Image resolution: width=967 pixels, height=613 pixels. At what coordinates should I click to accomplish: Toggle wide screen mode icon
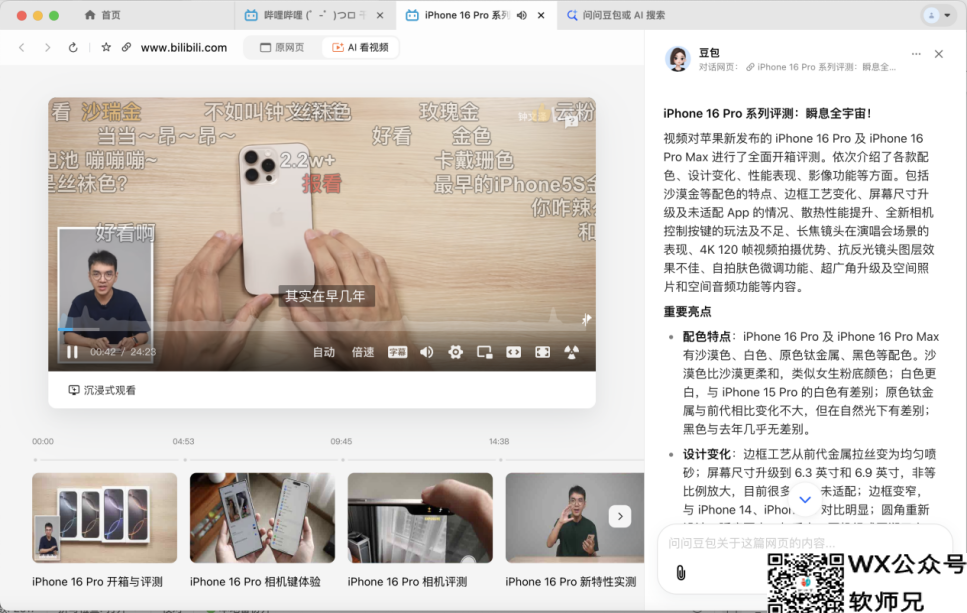[513, 352]
